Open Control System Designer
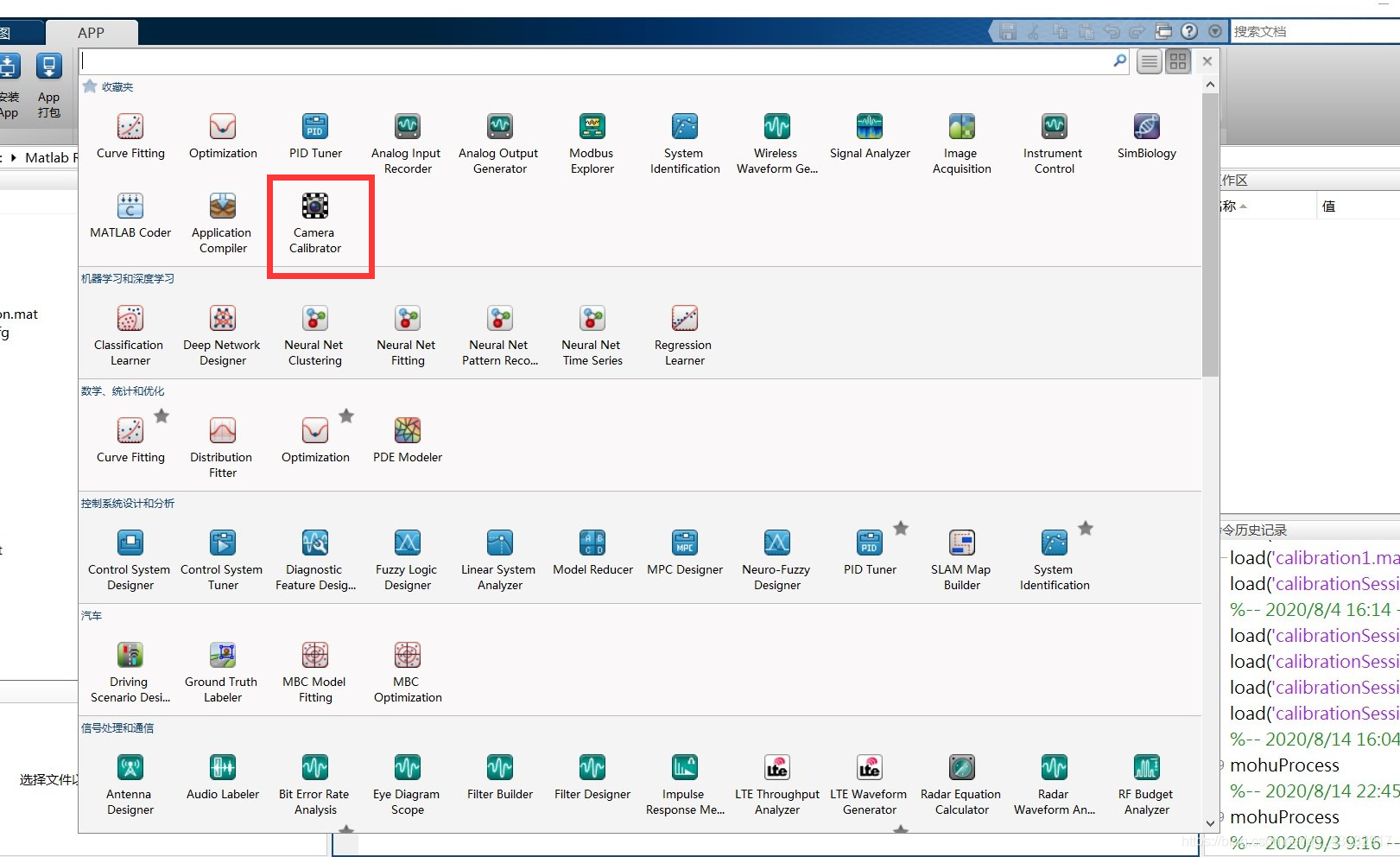 click(130, 560)
